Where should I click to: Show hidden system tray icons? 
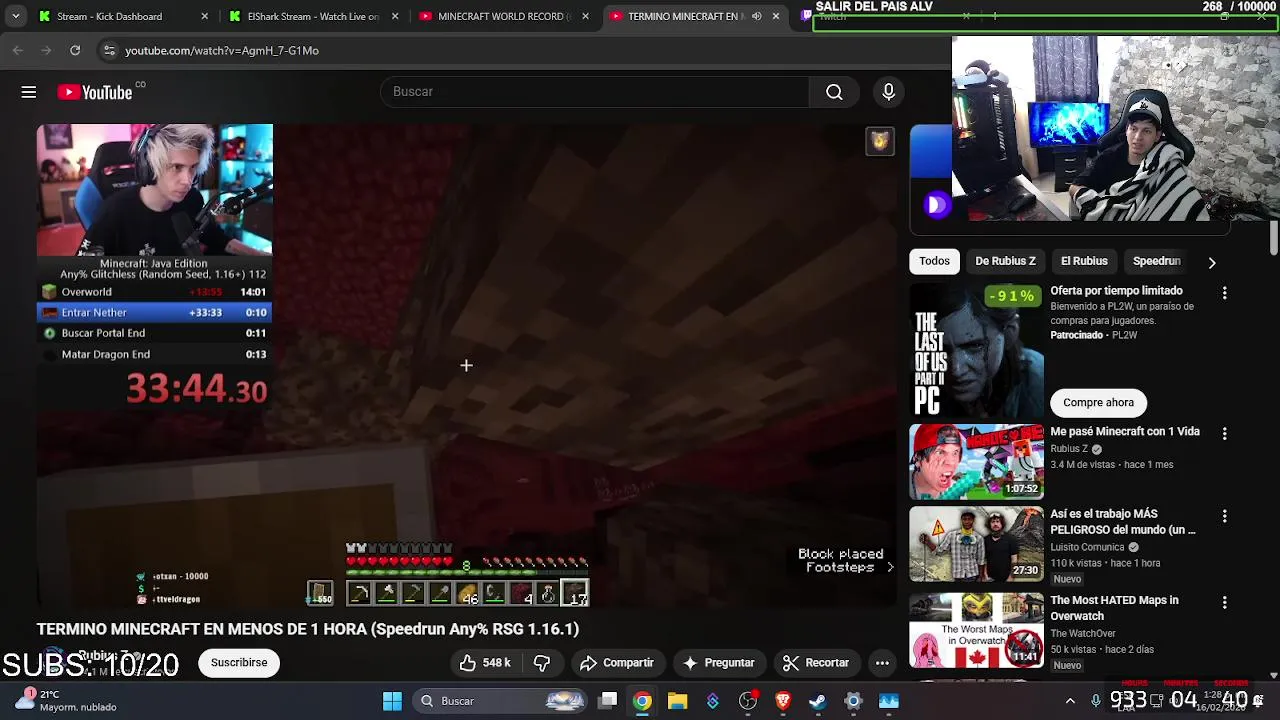pyautogui.click(x=1070, y=701)
